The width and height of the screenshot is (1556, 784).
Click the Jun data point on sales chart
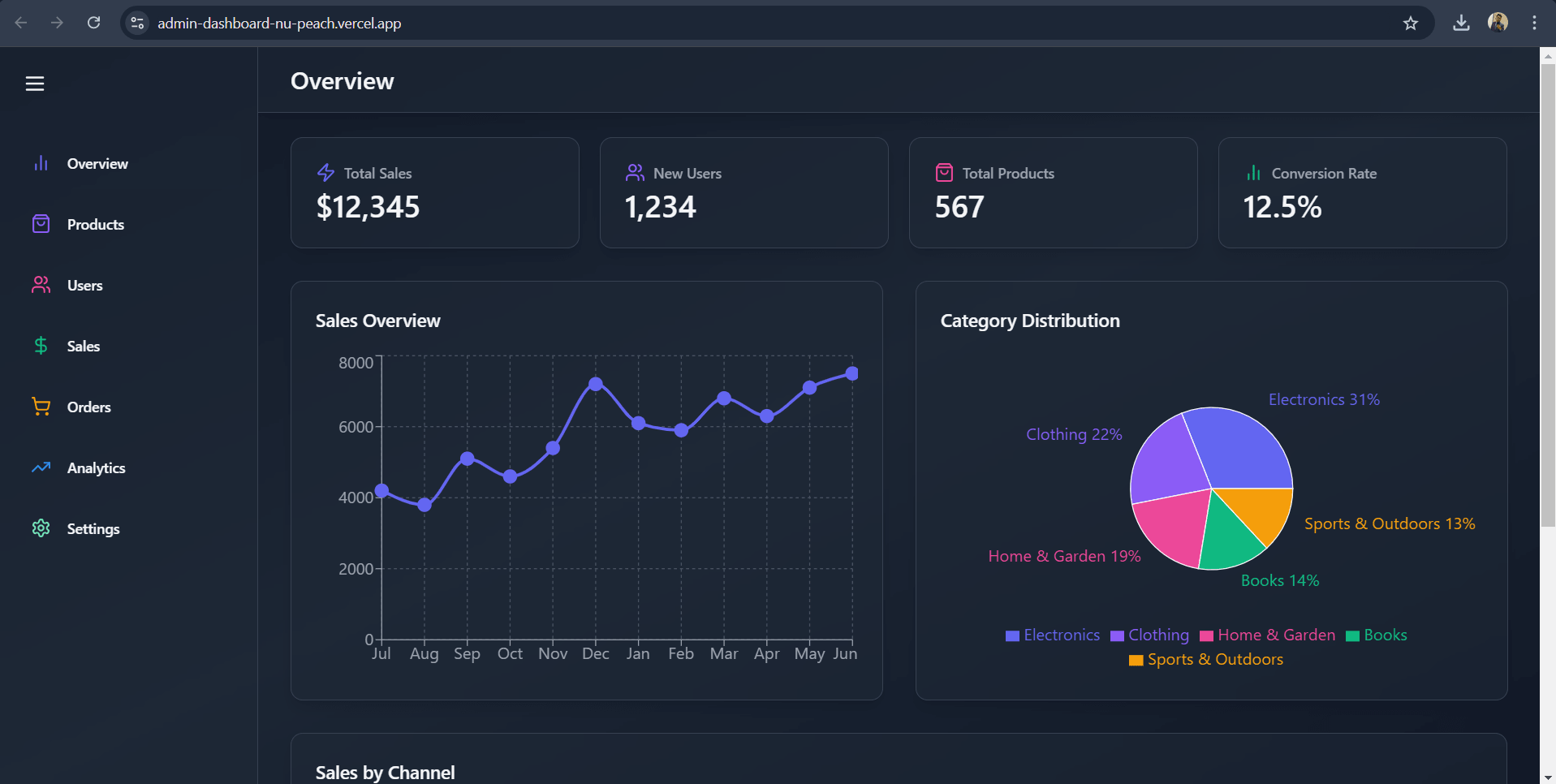852,373
